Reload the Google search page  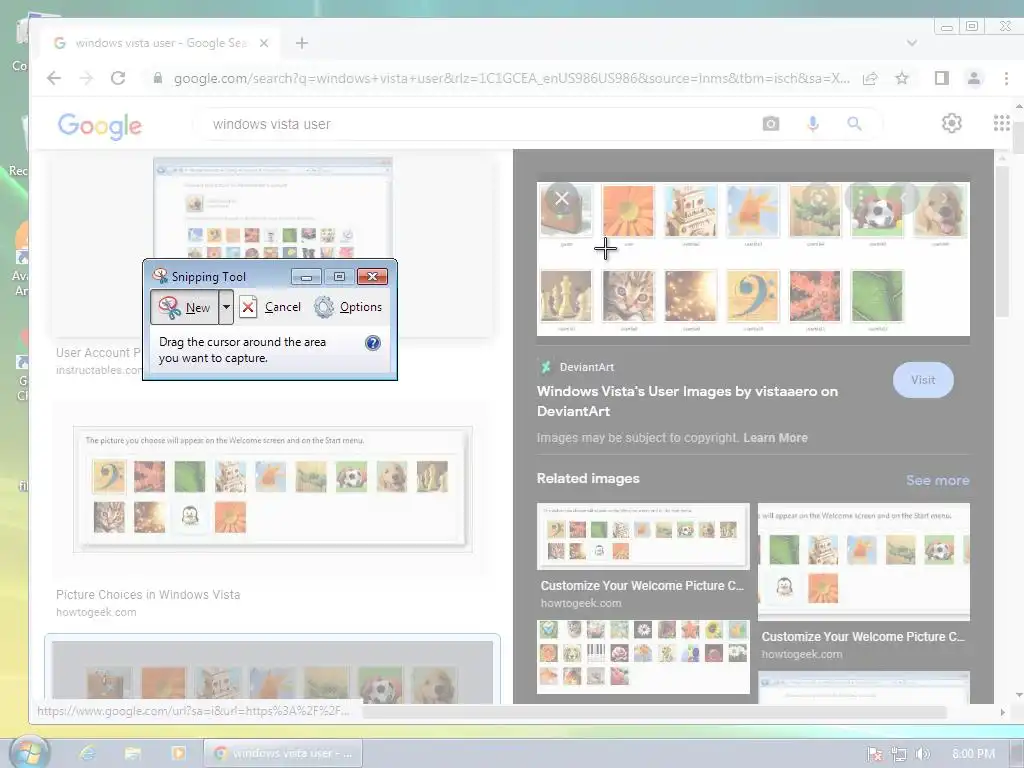(118, 78)
